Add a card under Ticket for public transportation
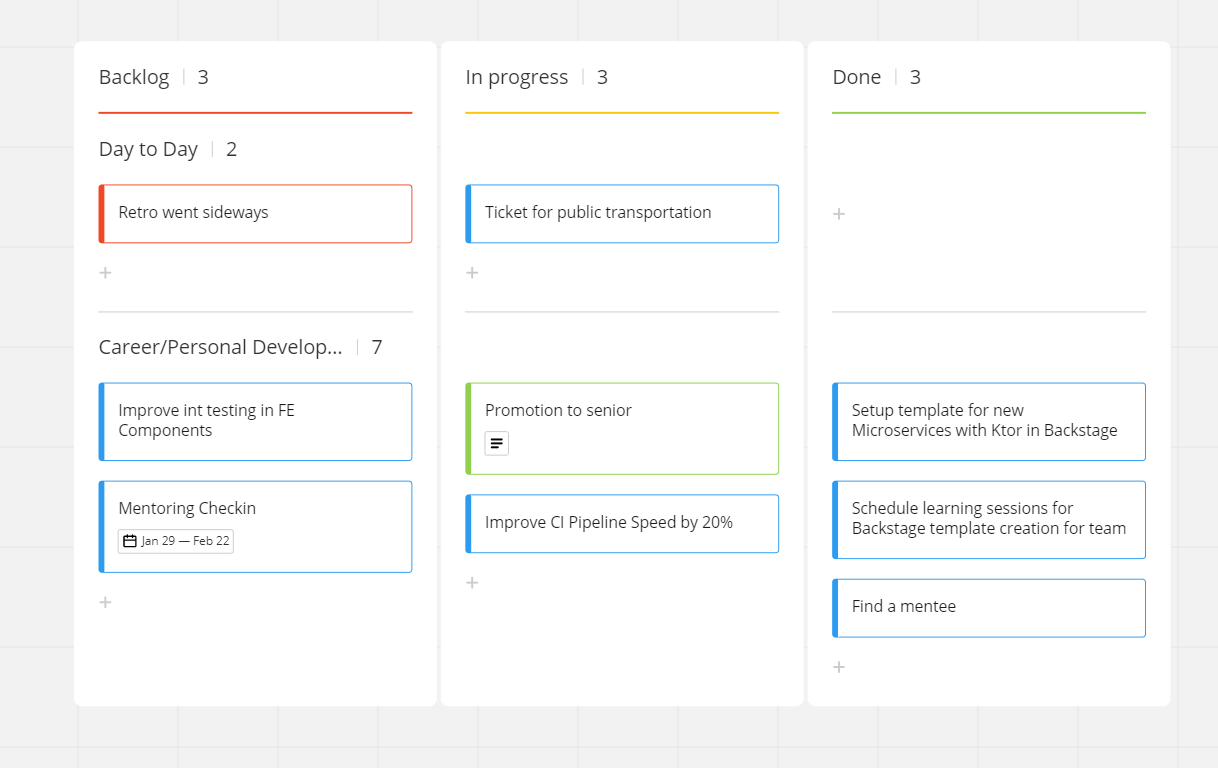The height and width of the screenshot is (768, 1218). [x=472, y=272]
